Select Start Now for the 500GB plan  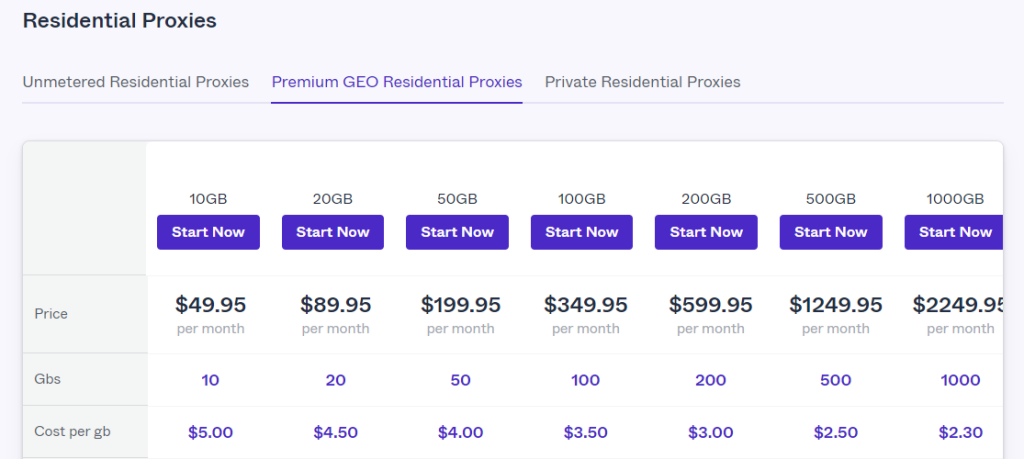coord(831,232)
